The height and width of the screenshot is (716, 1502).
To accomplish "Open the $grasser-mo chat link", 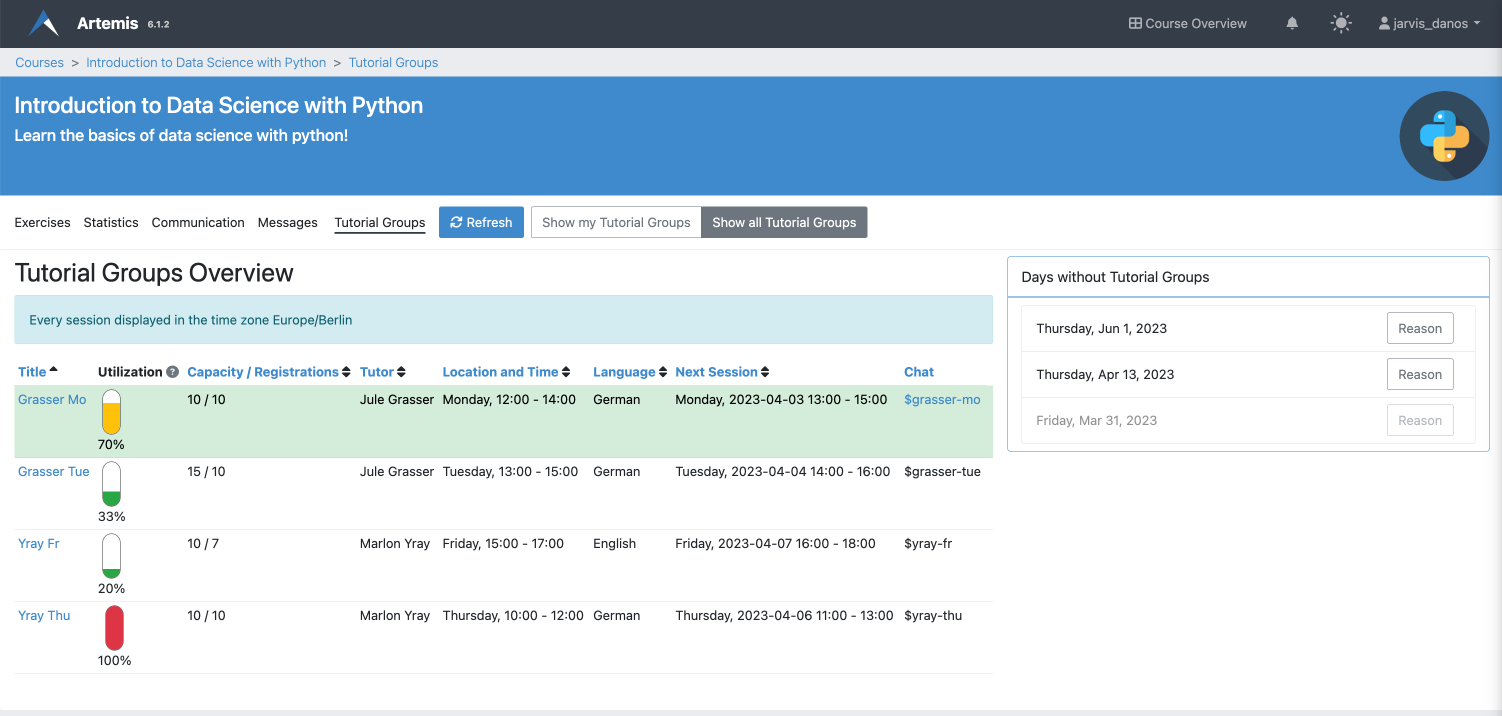I will pos(941,399).
